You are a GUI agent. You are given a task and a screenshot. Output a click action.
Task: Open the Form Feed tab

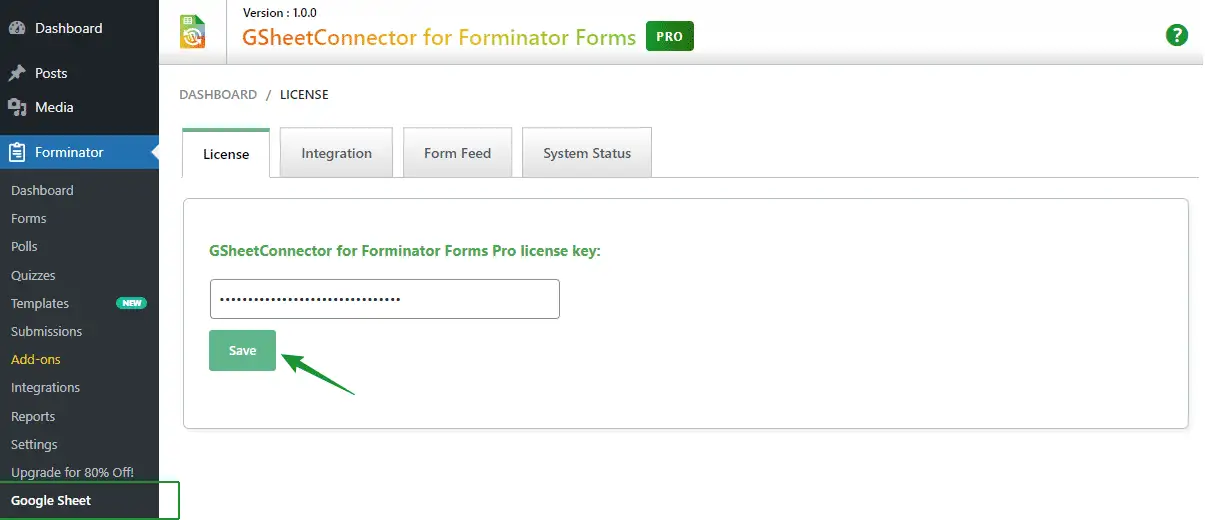[457, 153]
